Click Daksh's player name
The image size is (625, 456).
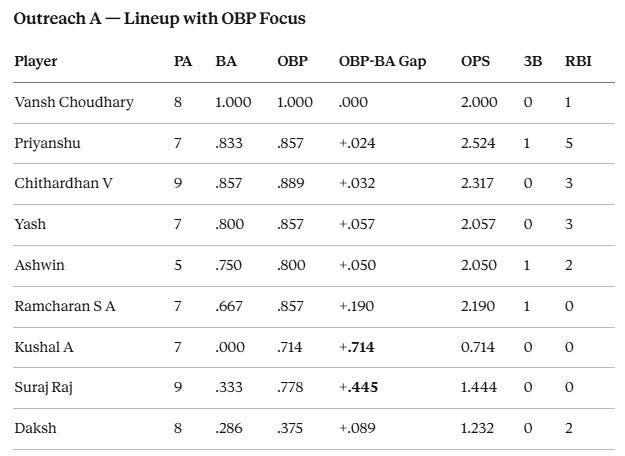[35, 428]
